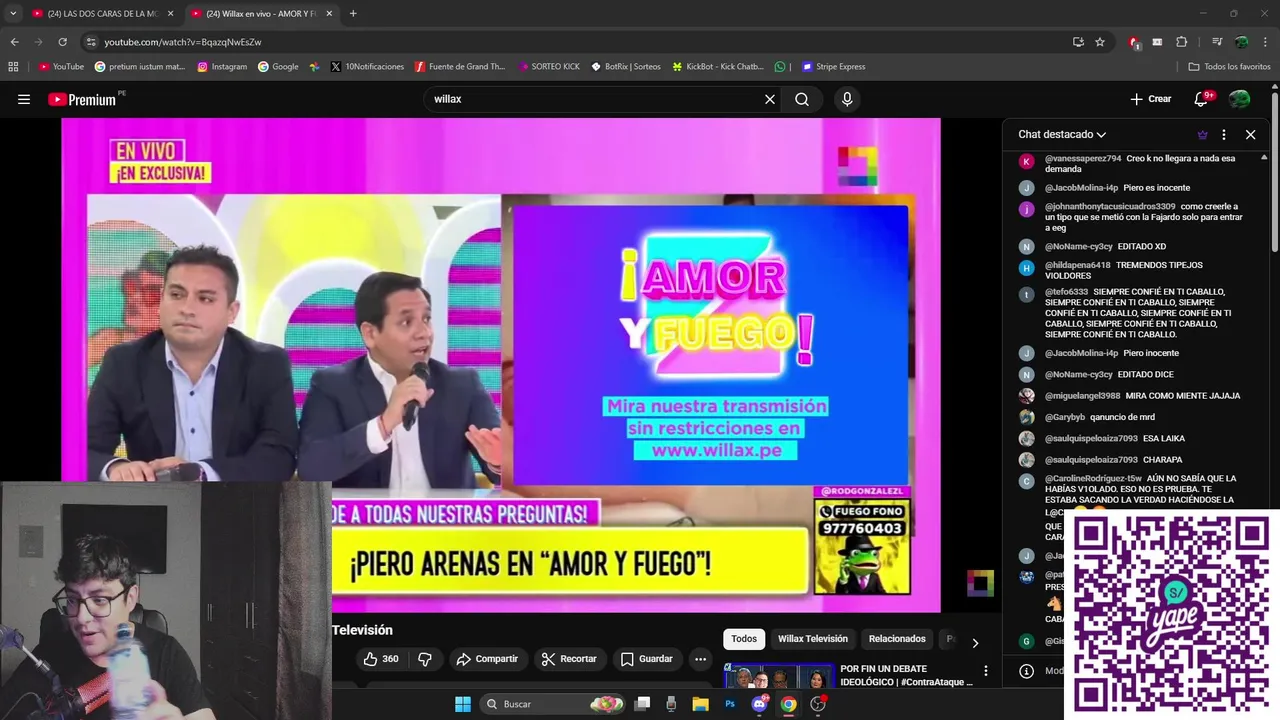Image resolution: width=1280 pixels, height=720 pixels.
Task: Bookmark this page with star icon
Action: click(x=1100, y=42)
